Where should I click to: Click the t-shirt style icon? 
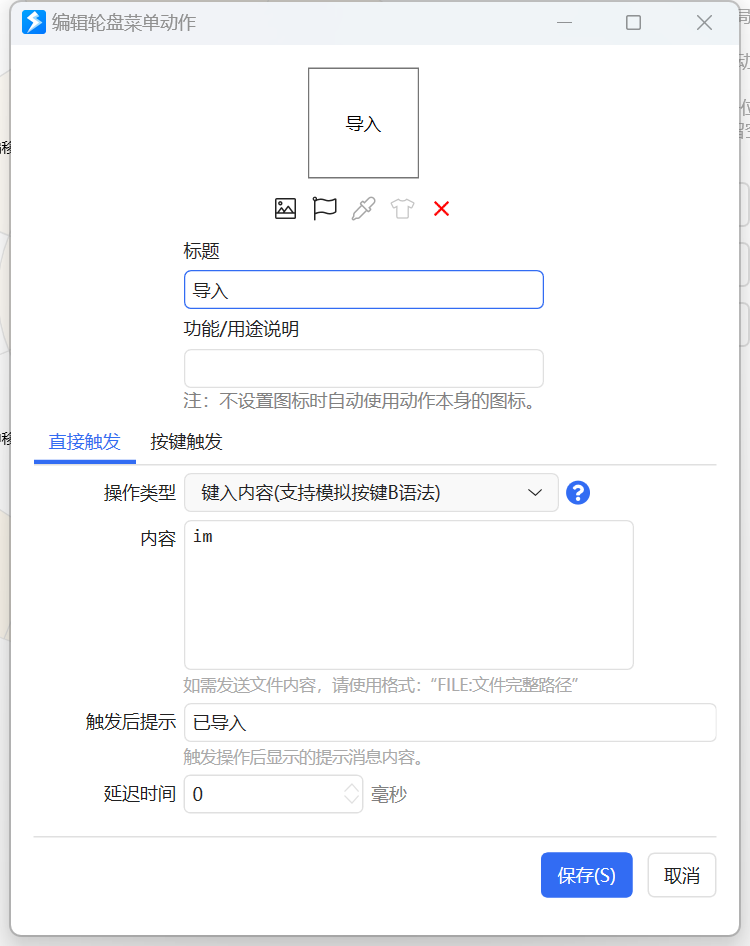(402, 209)
